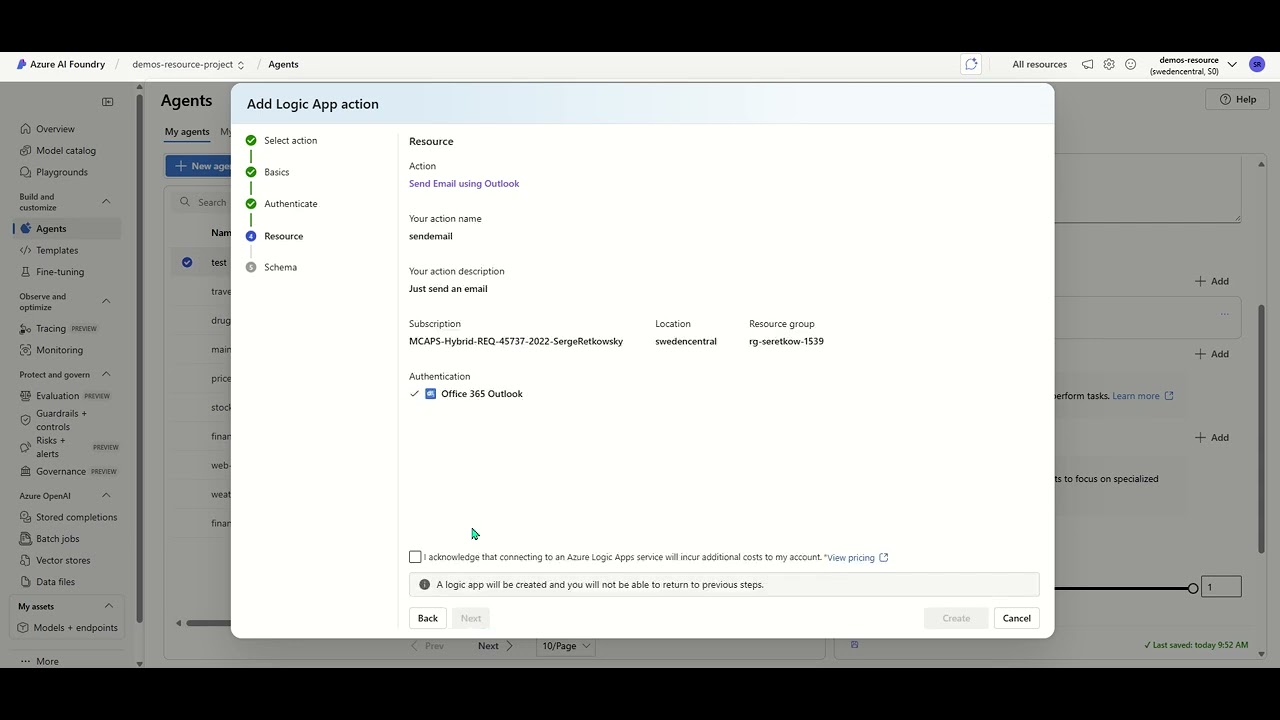The image size is (1280, 720).
Task: Click the New agent button
Action: (199, 166)
